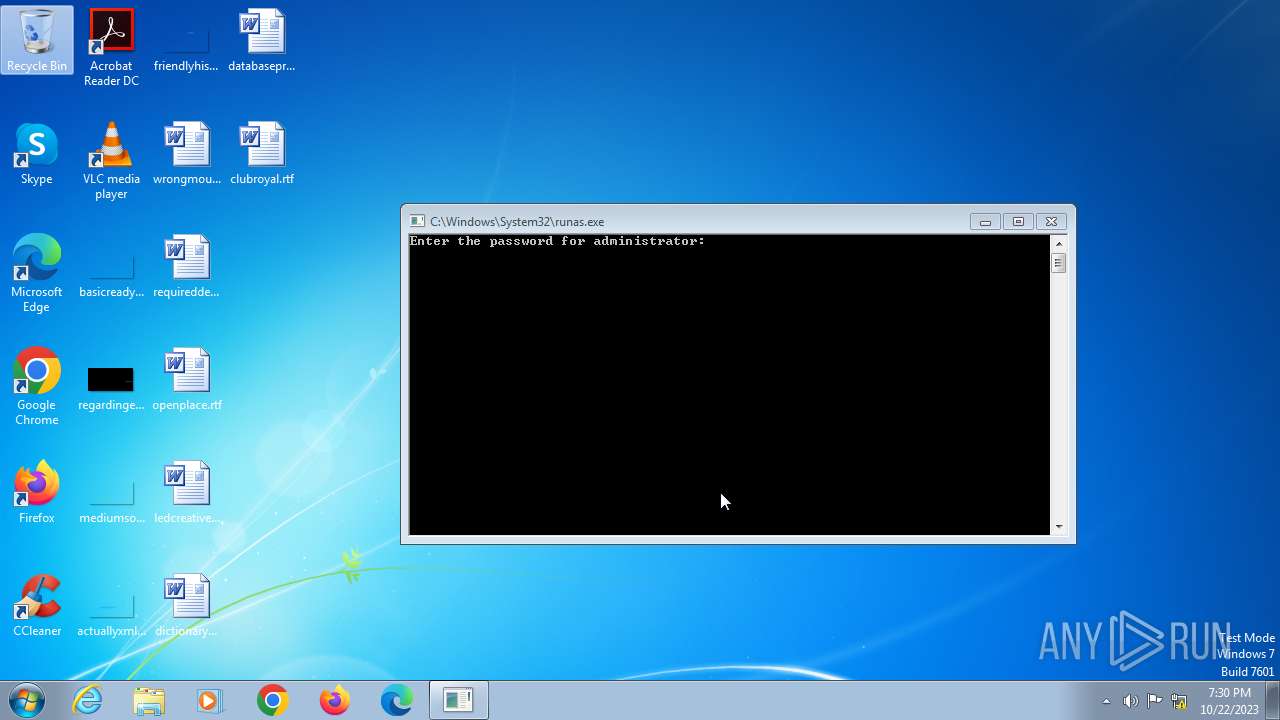The width and height of the screenshot is (1280, 720).
Task: Launch Acrobat Reader DC shortcut
Action: click(111, 47)
